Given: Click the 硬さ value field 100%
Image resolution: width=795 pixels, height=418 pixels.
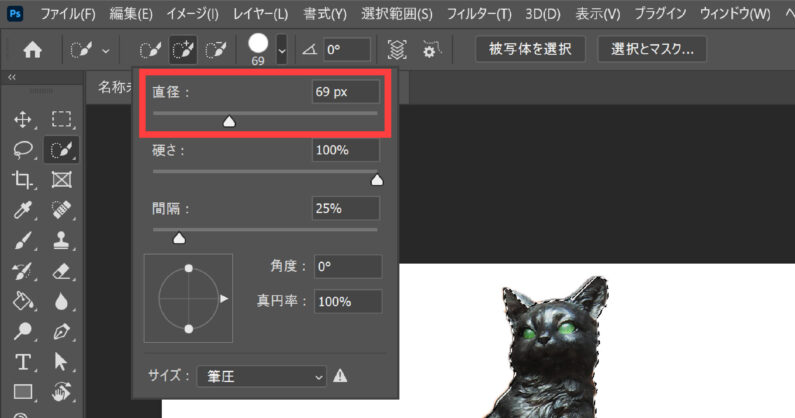Looking at the screenshot, I should tap(346, 150).
